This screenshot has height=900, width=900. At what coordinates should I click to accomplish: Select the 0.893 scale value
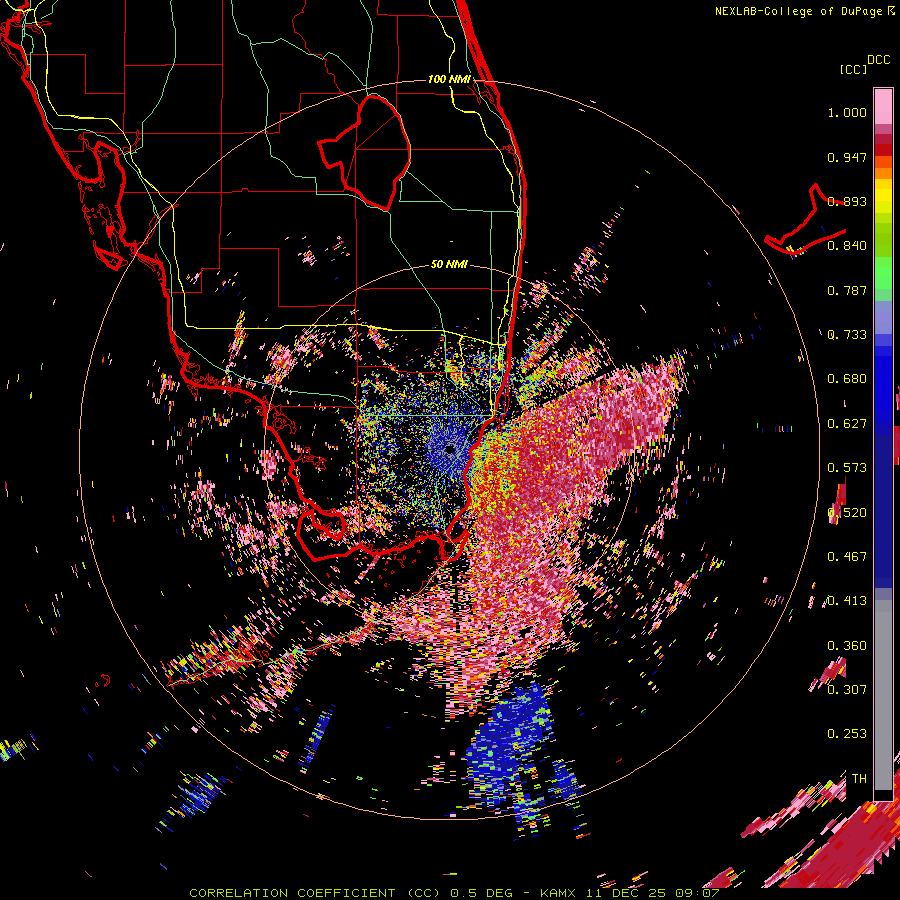click(x=847, y=201)
